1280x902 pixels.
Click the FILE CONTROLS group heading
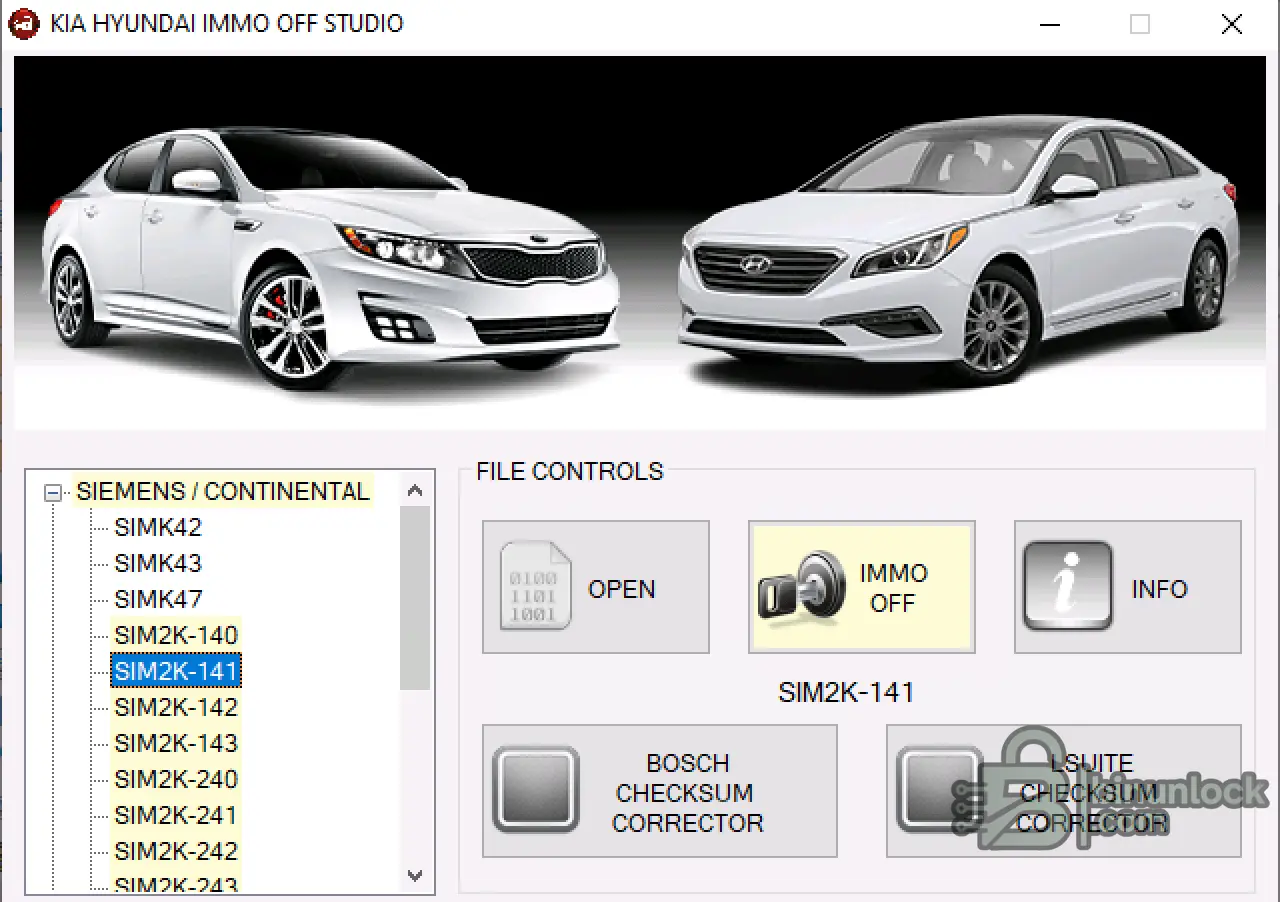(569, 471)
